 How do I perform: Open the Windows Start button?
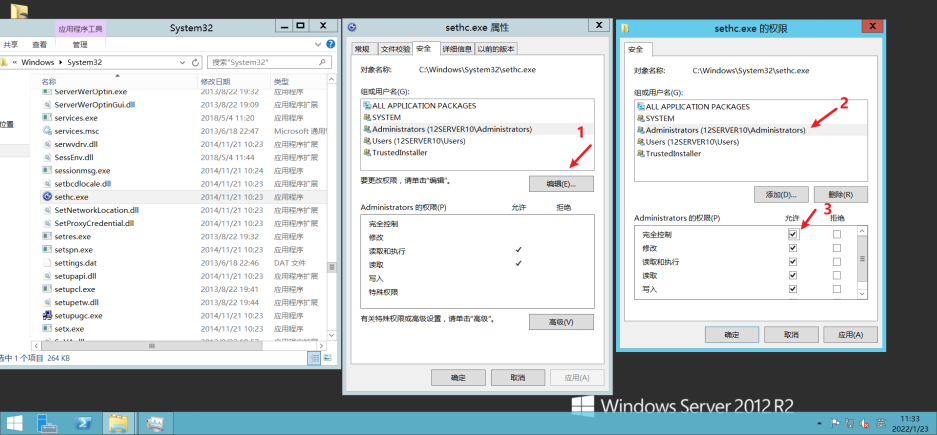14,424
